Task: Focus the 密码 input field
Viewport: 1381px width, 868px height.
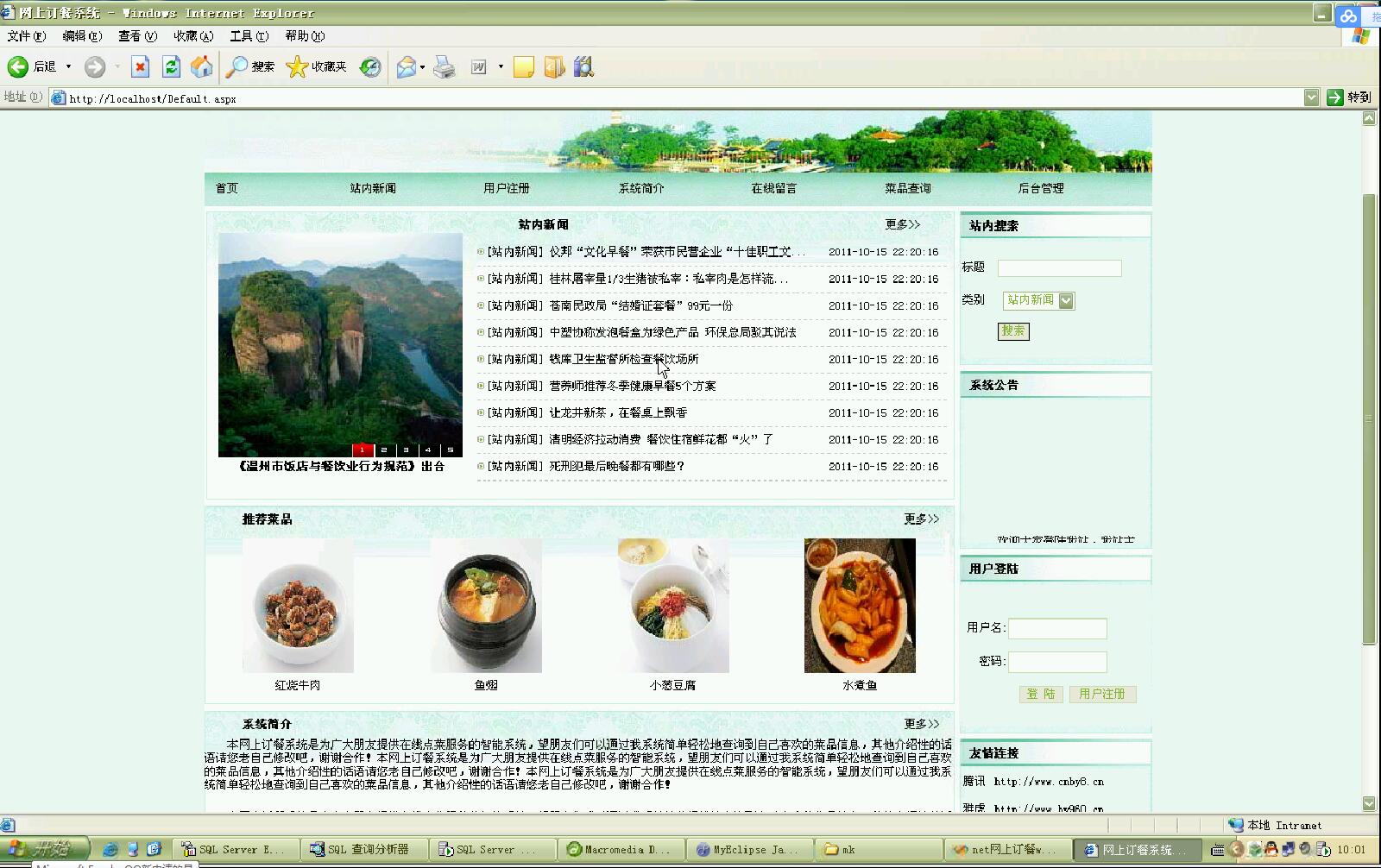Action: [1057, 662]
